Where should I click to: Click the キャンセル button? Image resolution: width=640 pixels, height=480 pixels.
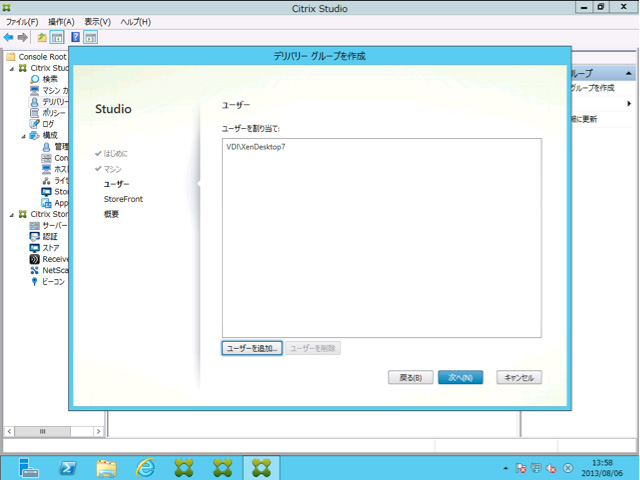coord(519,378)
